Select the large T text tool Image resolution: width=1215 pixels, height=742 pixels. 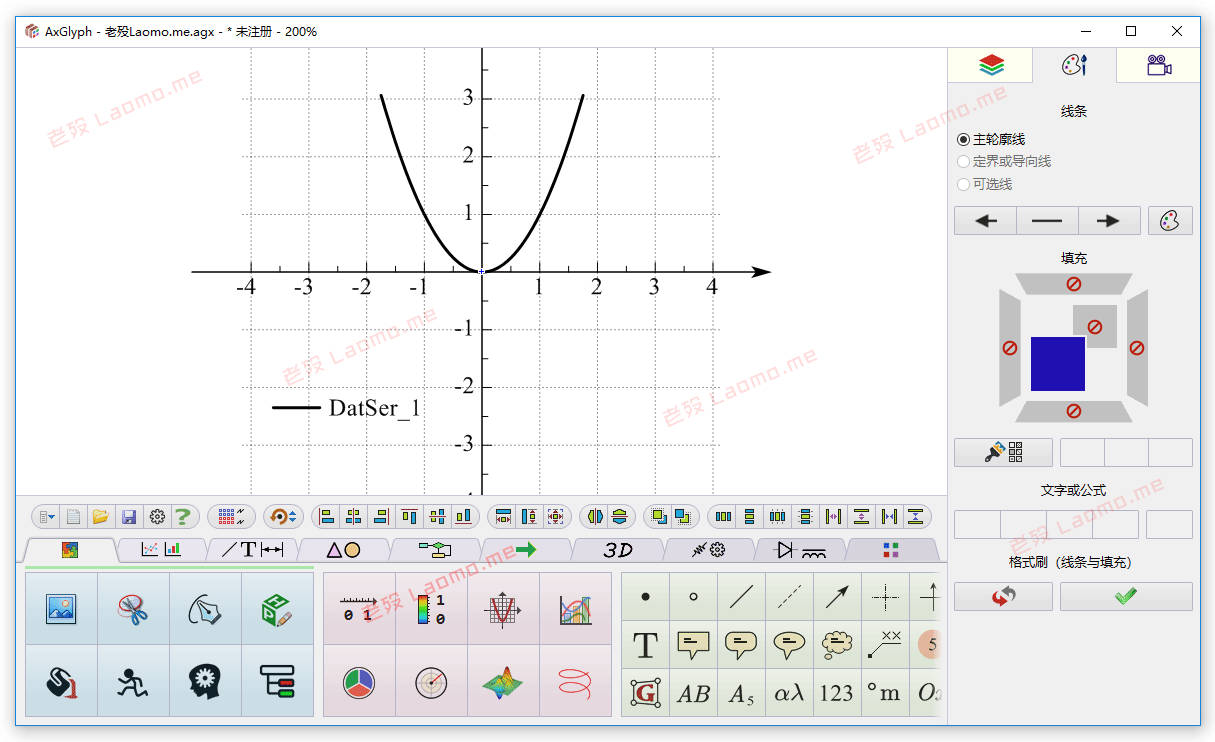coord(645,645)
